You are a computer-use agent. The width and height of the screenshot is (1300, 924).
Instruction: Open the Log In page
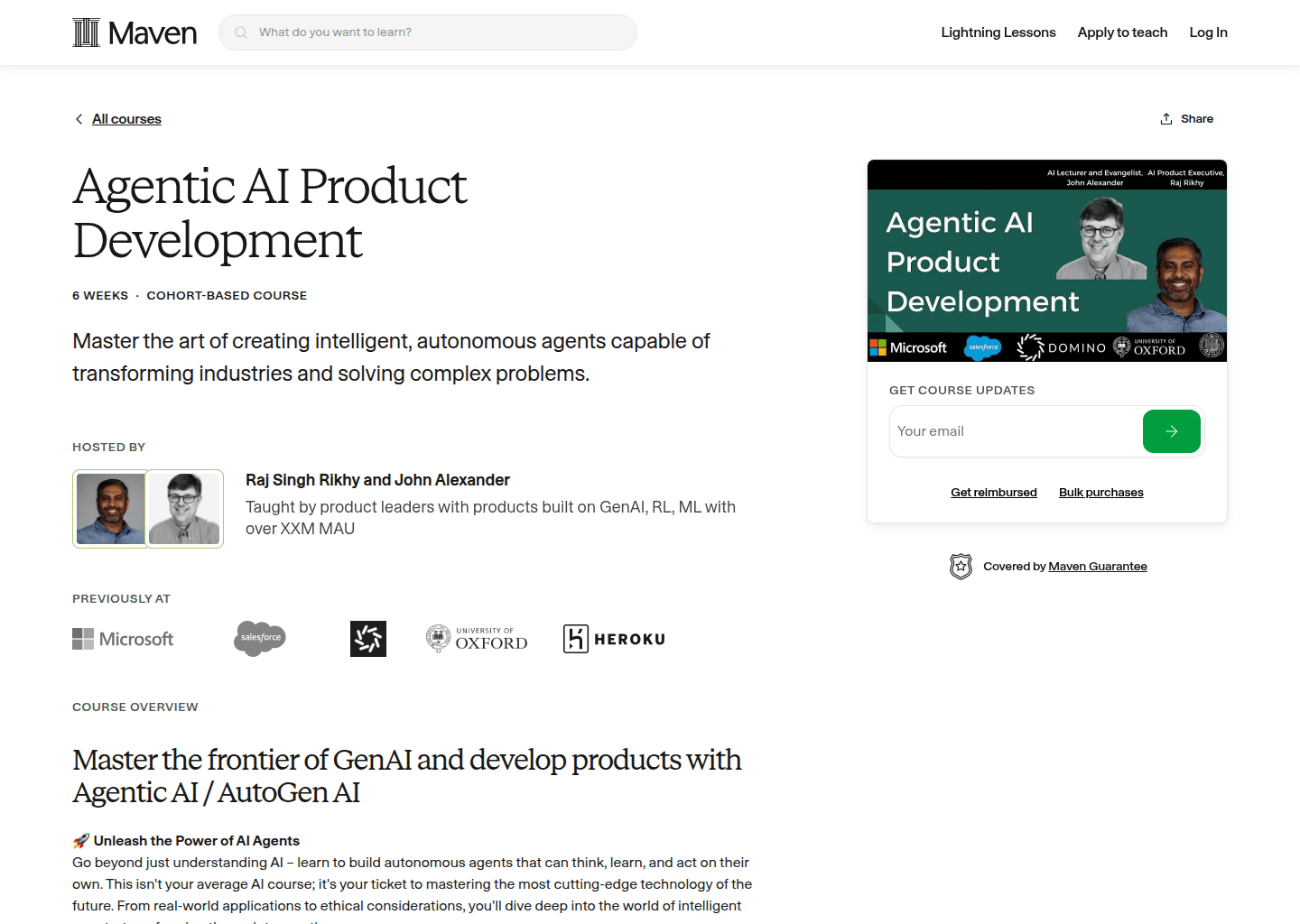1208,32
